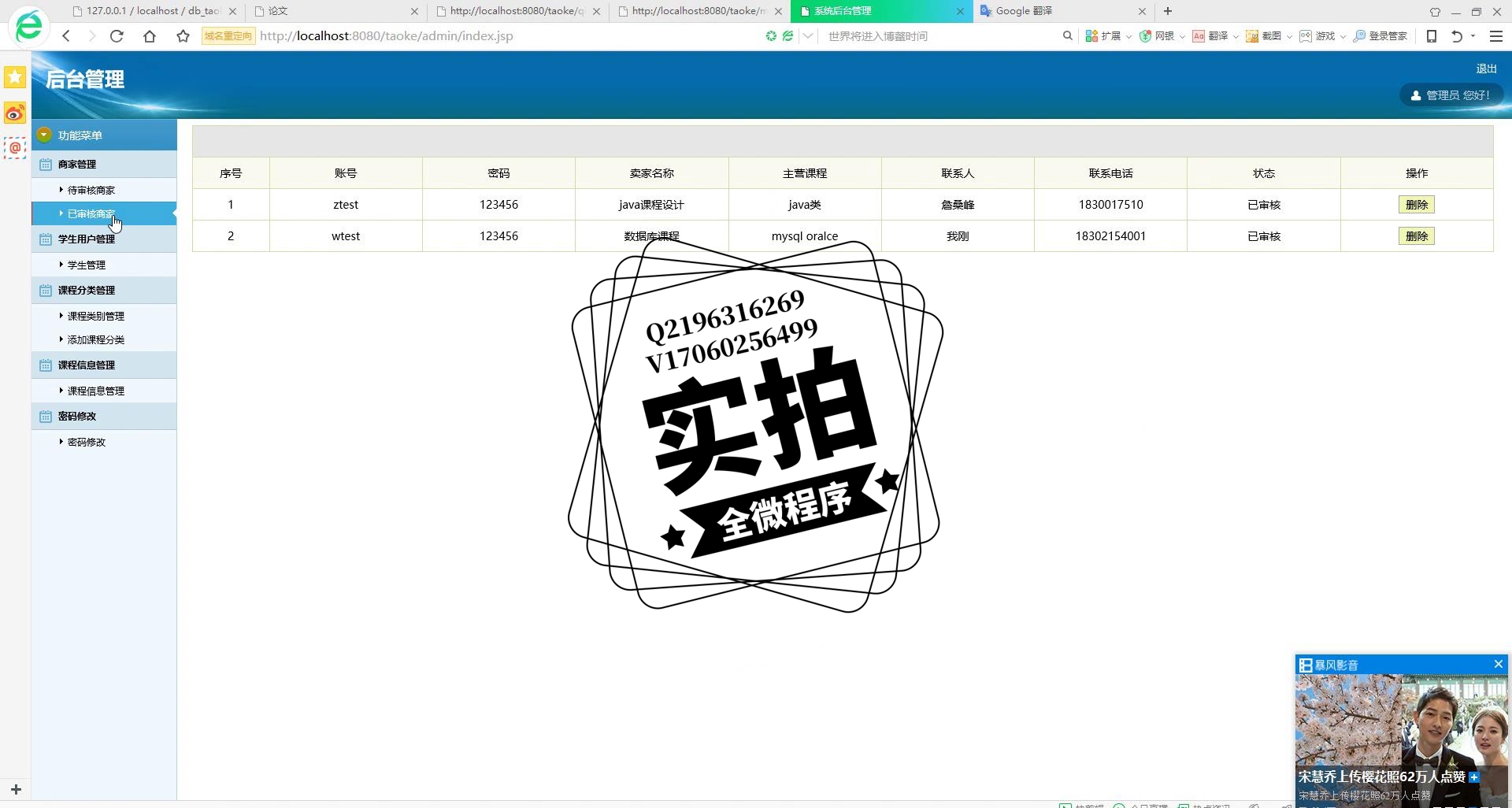Expand the 商家管理 menu section
Image resolution: width=1512 pixels, height=808 pixels.
tap(104, 164)
